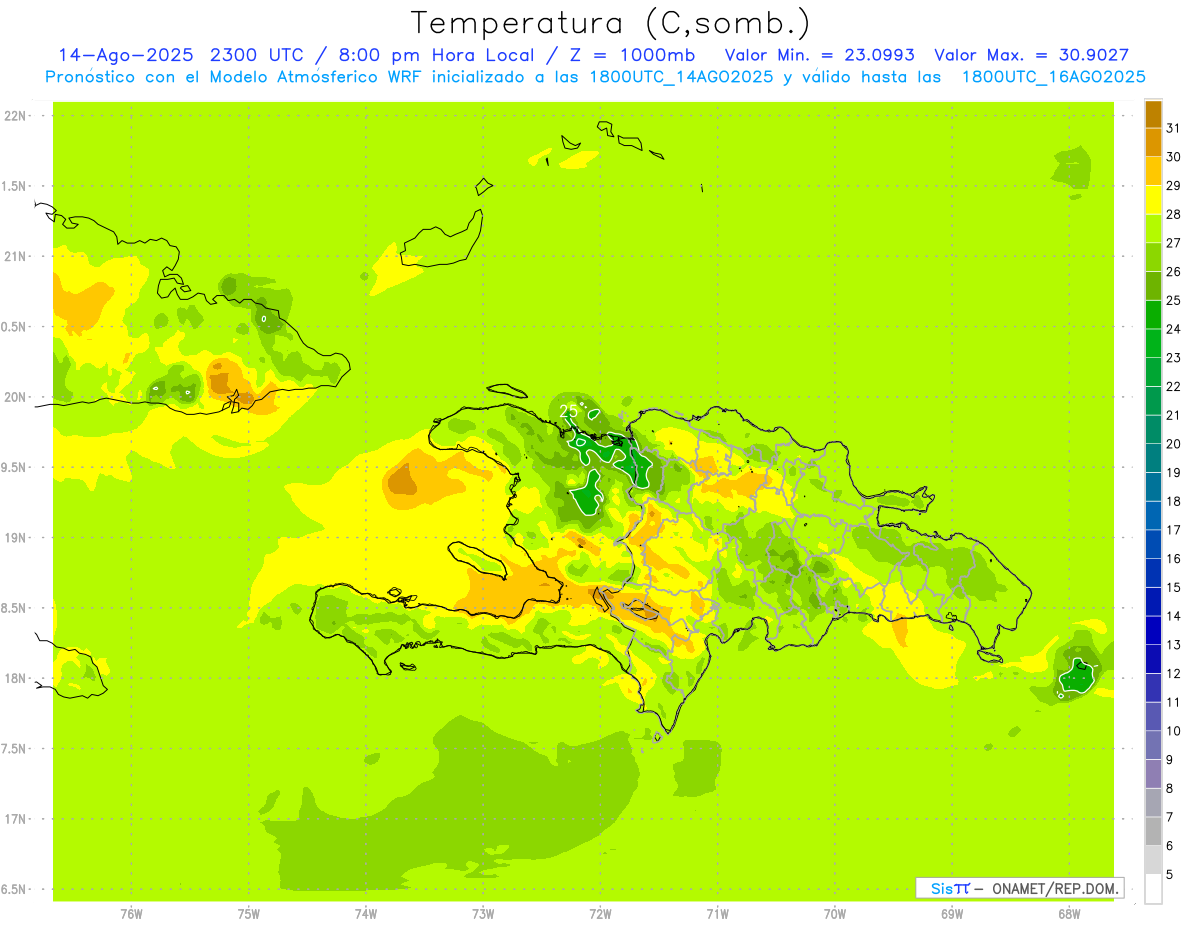Click the '20' value on the color scale
This screenshot has width=1200, height=927.
[1174, 444]
